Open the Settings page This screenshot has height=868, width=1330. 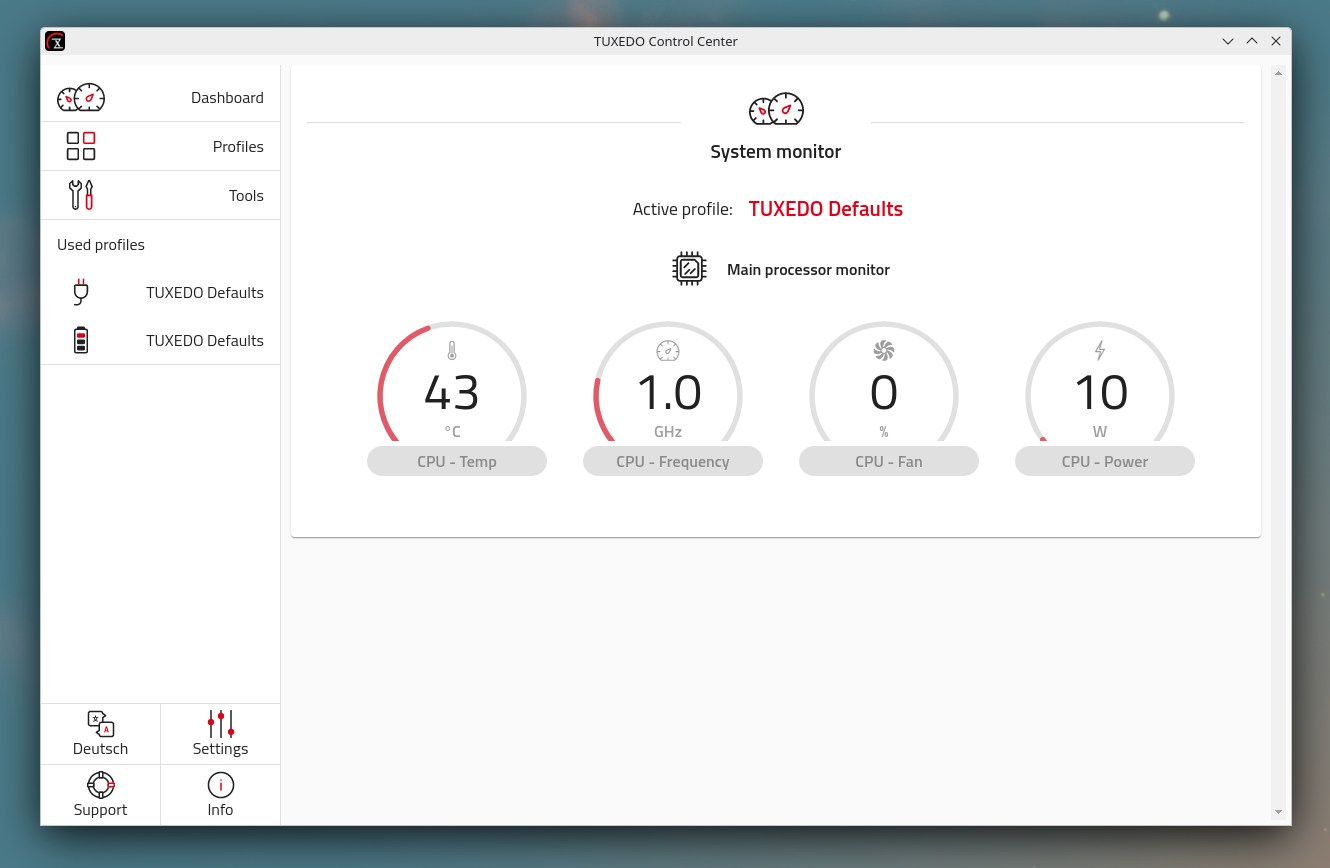[220, 734]
